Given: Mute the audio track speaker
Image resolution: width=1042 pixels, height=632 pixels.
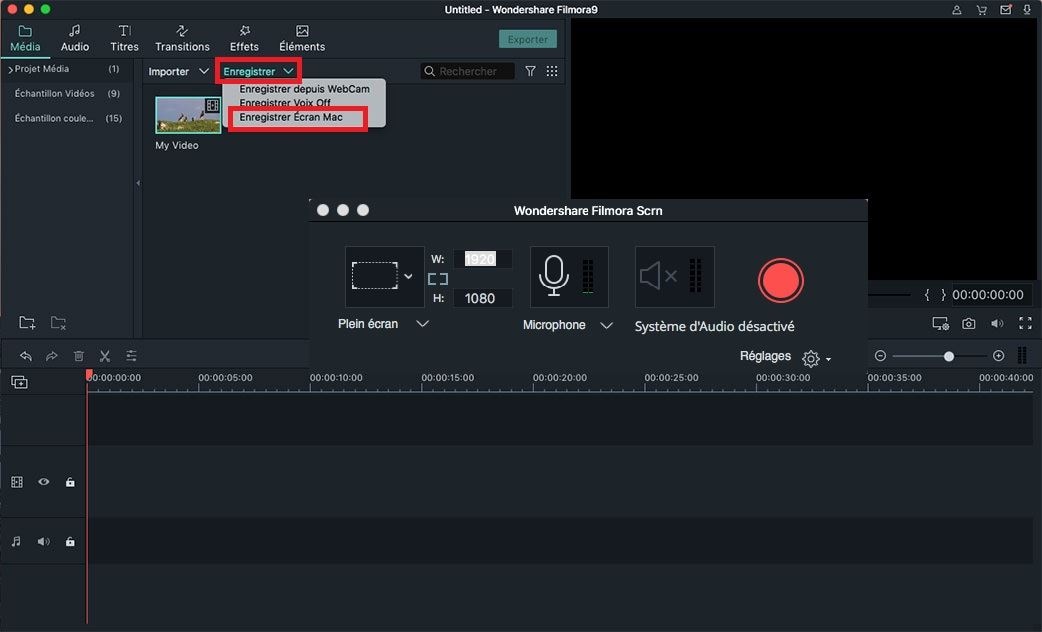Looking at the screenshot, I should pos(44,542).
